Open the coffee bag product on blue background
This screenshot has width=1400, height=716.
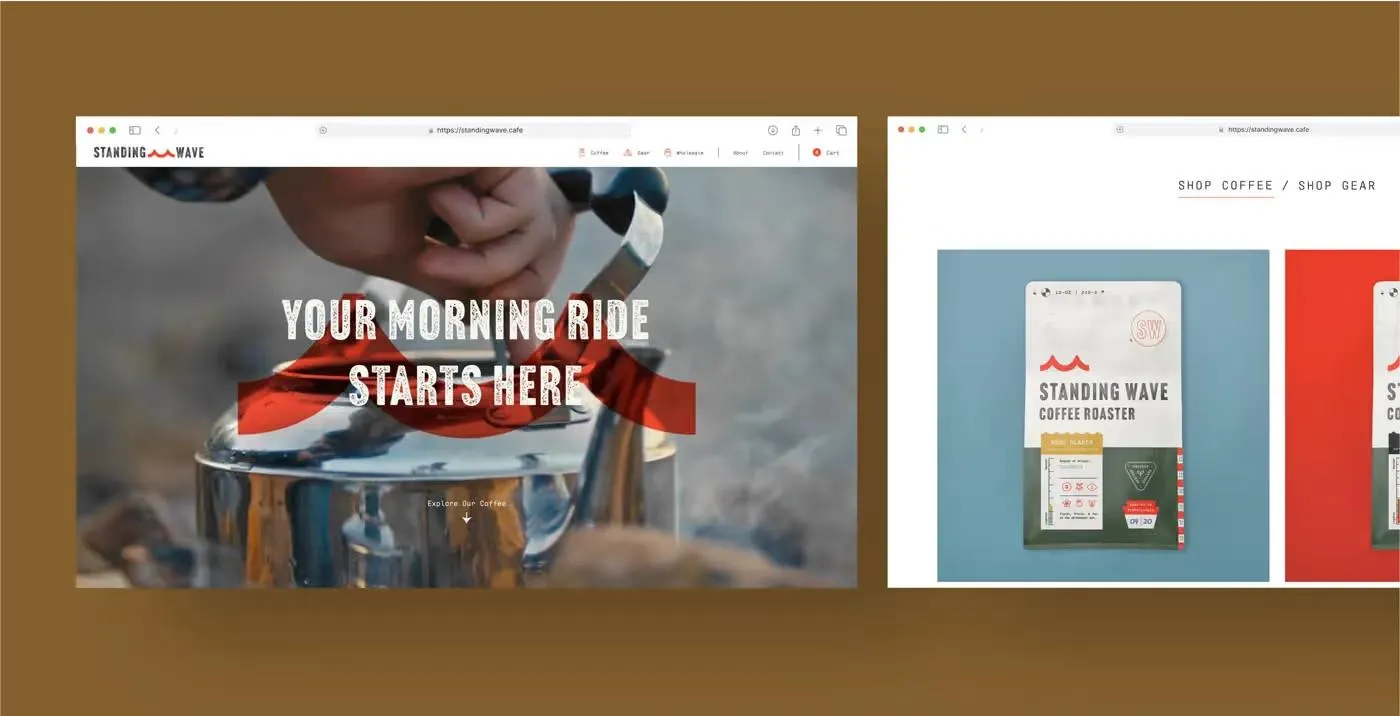coord(1103,415)
